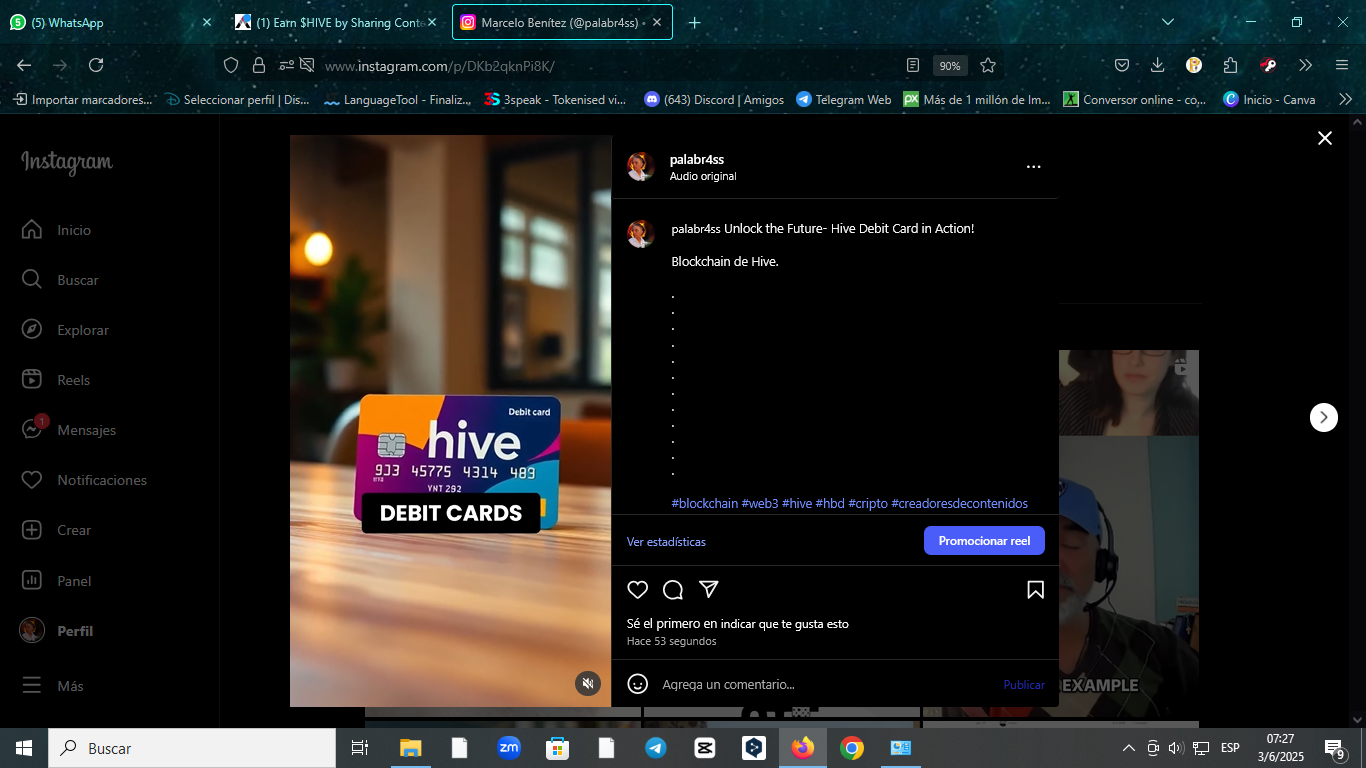Viewport: 1366px width, 768px height.
Task: Click Publicar to post the comment
Action: click(x=1024, y=685)
